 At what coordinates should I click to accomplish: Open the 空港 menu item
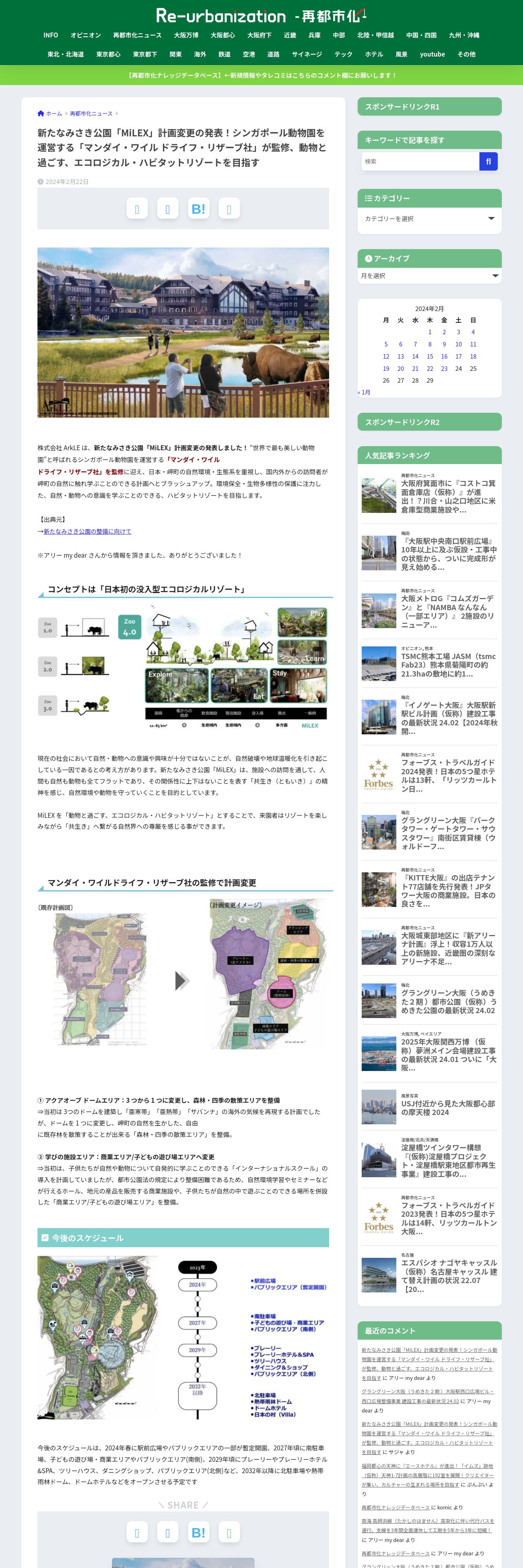click(248, 54)
